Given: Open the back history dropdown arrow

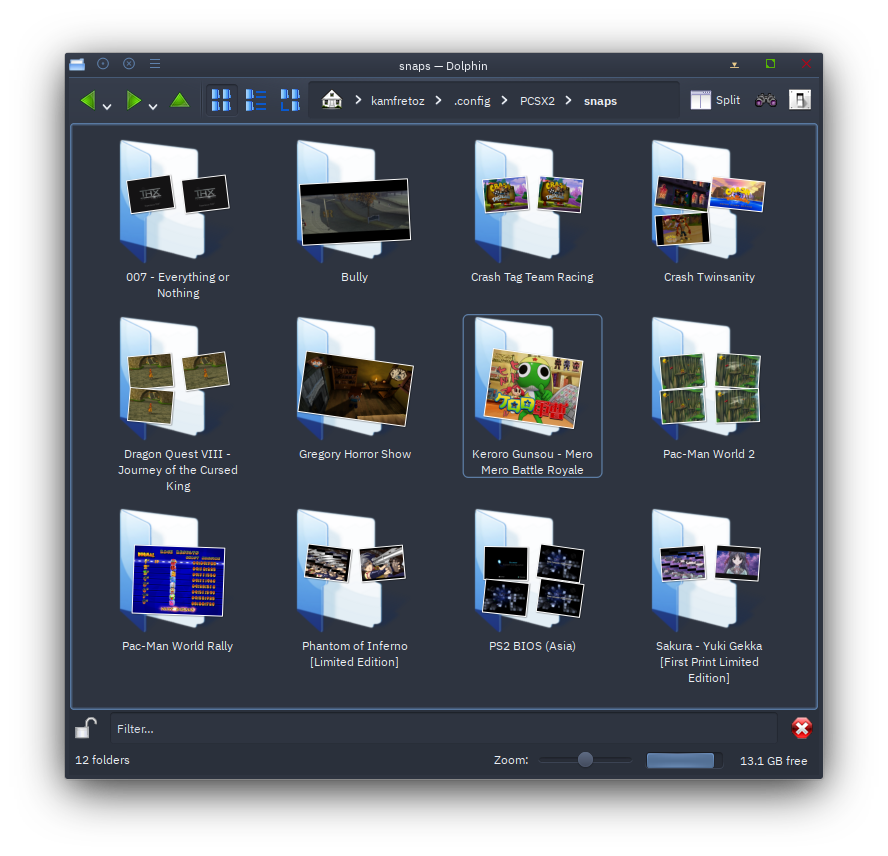Looking at the screenshot, I should [x=107, y=106].
